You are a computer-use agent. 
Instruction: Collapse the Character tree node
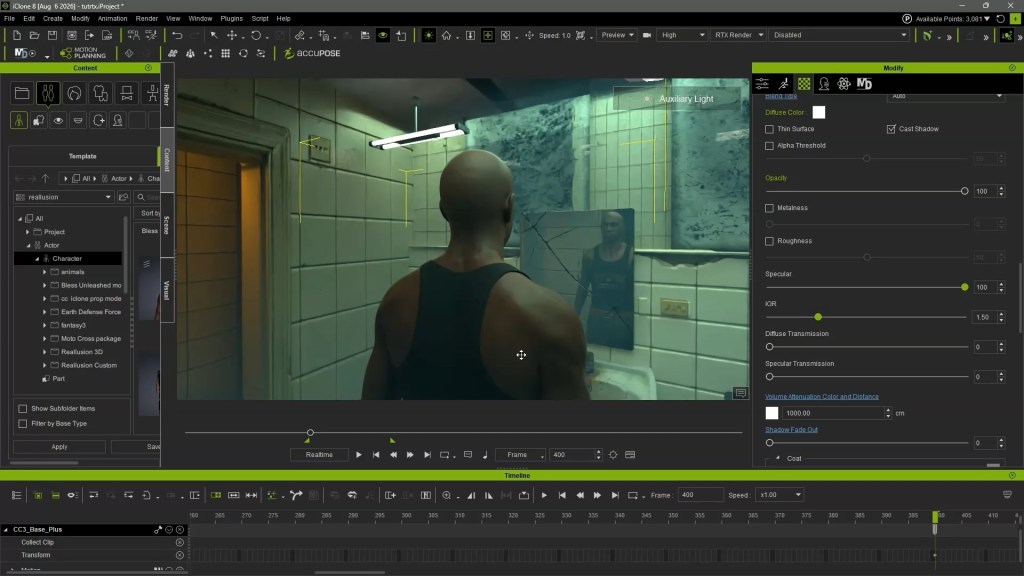(x=37, y=259)
